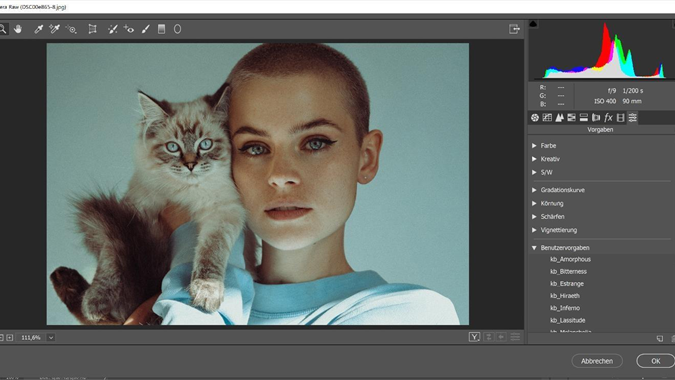
Task: Choose the Red Eye Removal tool
Action: point(129,29)
